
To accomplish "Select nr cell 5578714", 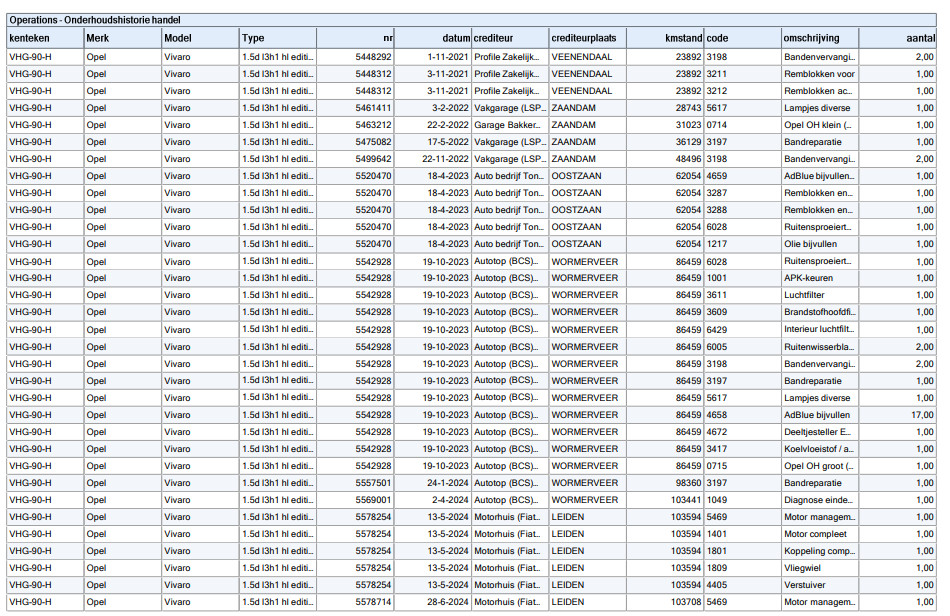I will click(355, 601).
